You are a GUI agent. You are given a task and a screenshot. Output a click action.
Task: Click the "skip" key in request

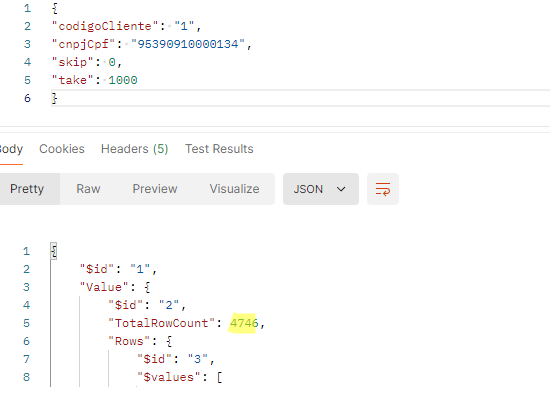point(73,62)
